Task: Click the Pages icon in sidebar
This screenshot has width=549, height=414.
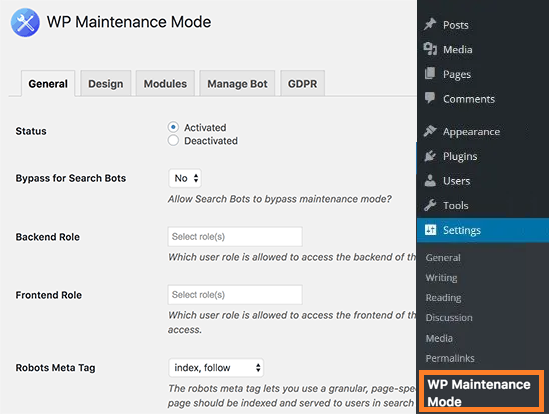Action: (430, 74)
